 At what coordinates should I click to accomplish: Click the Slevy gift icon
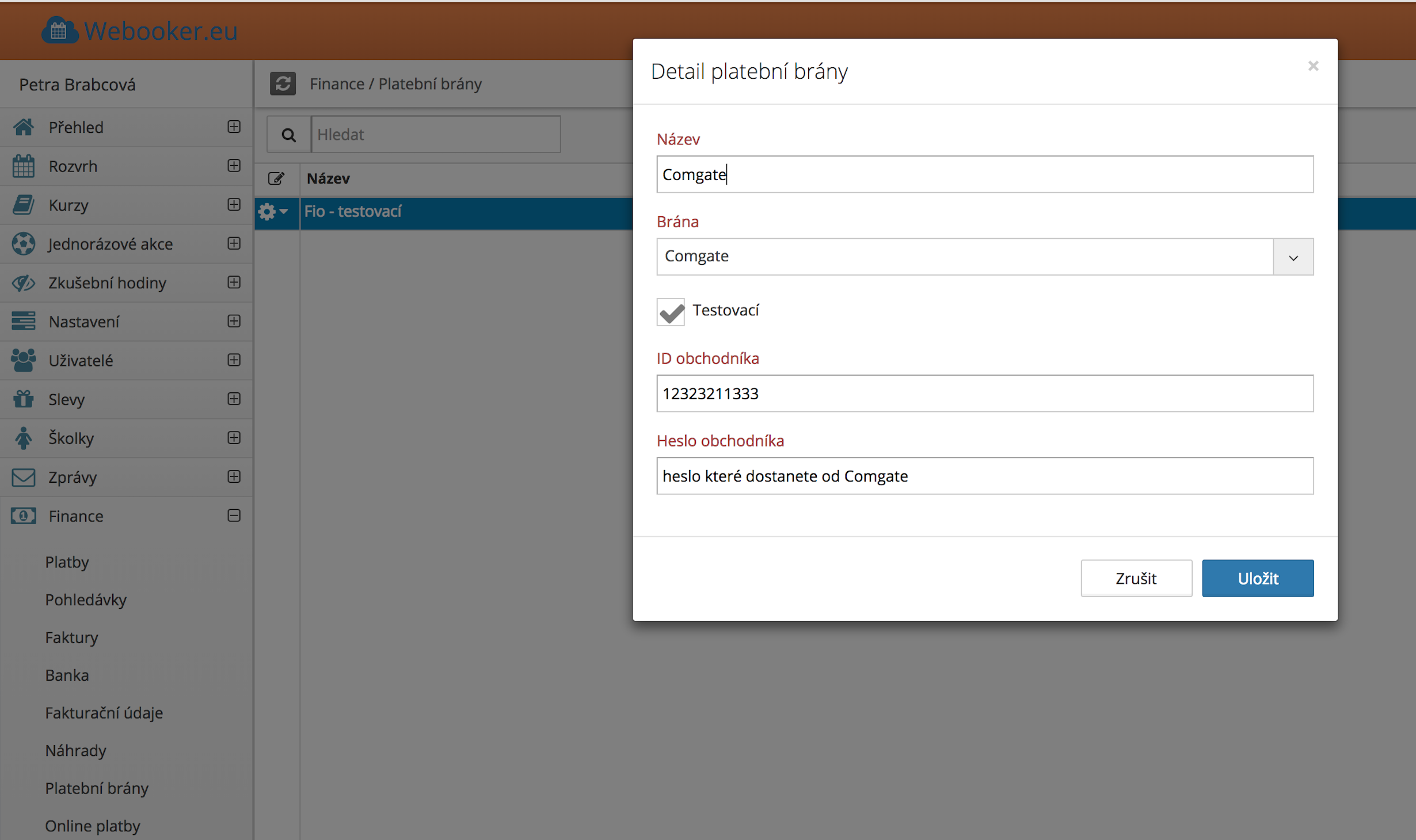point(23,399)
